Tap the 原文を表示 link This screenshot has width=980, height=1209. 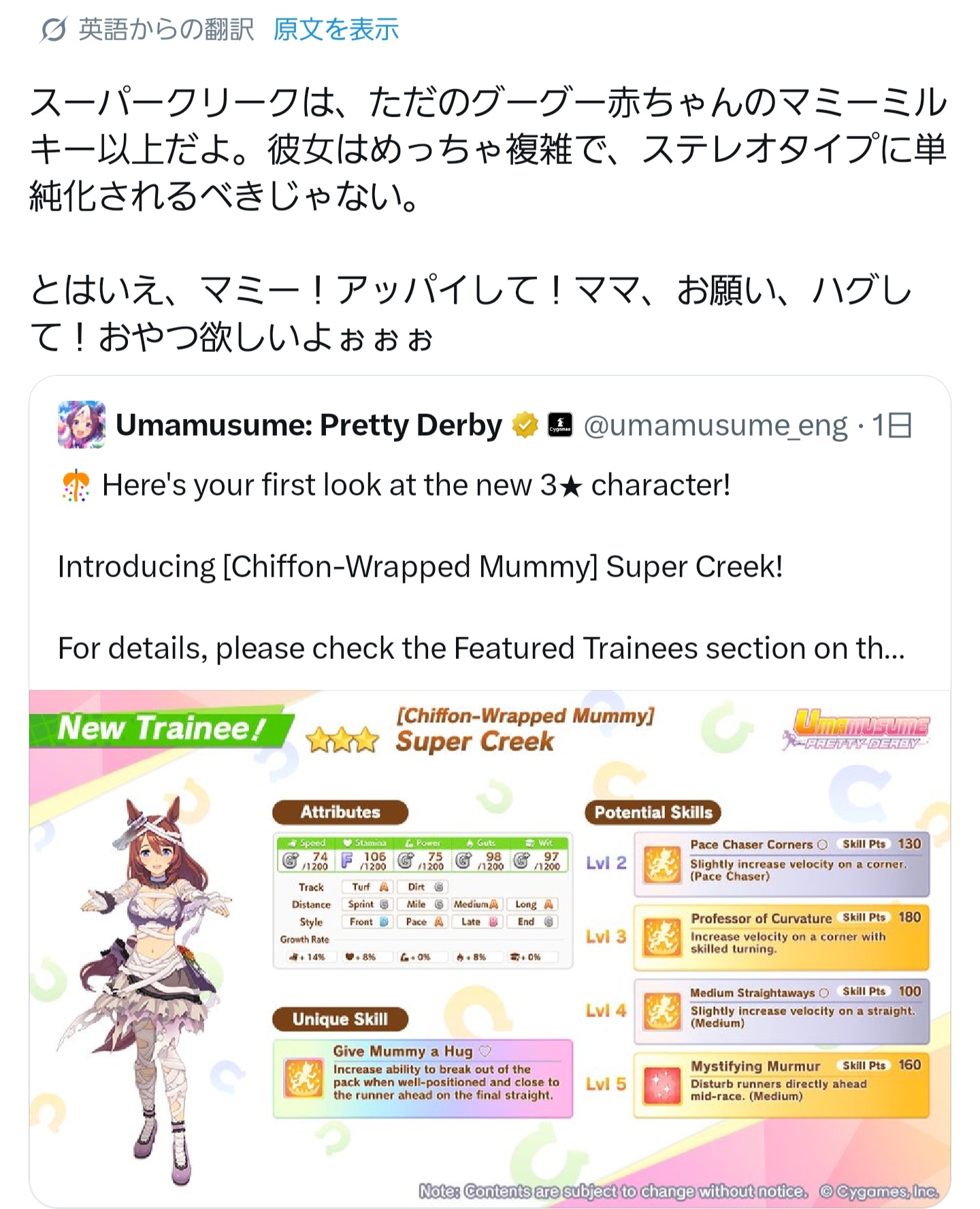(x=336, y=30)
